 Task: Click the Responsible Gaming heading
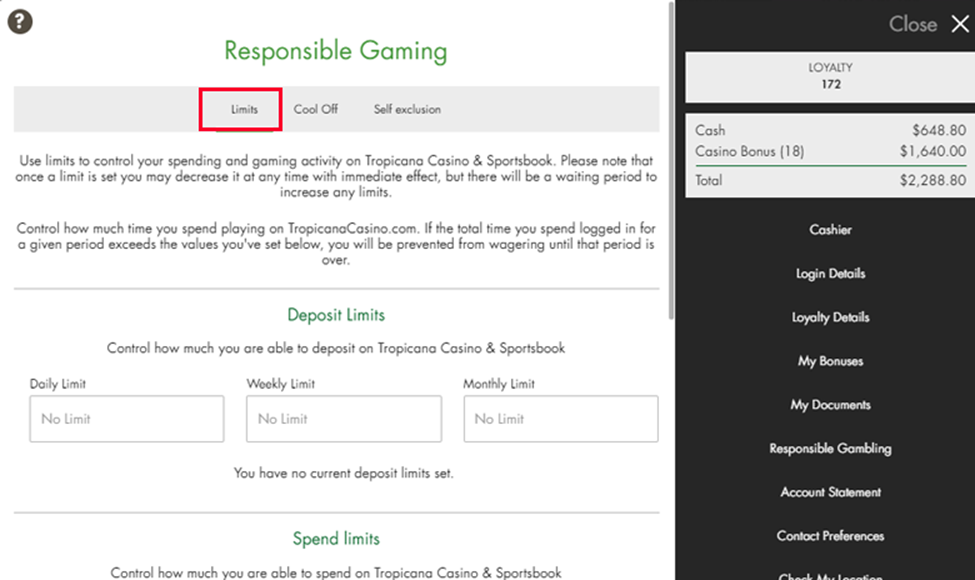point(336,51)
